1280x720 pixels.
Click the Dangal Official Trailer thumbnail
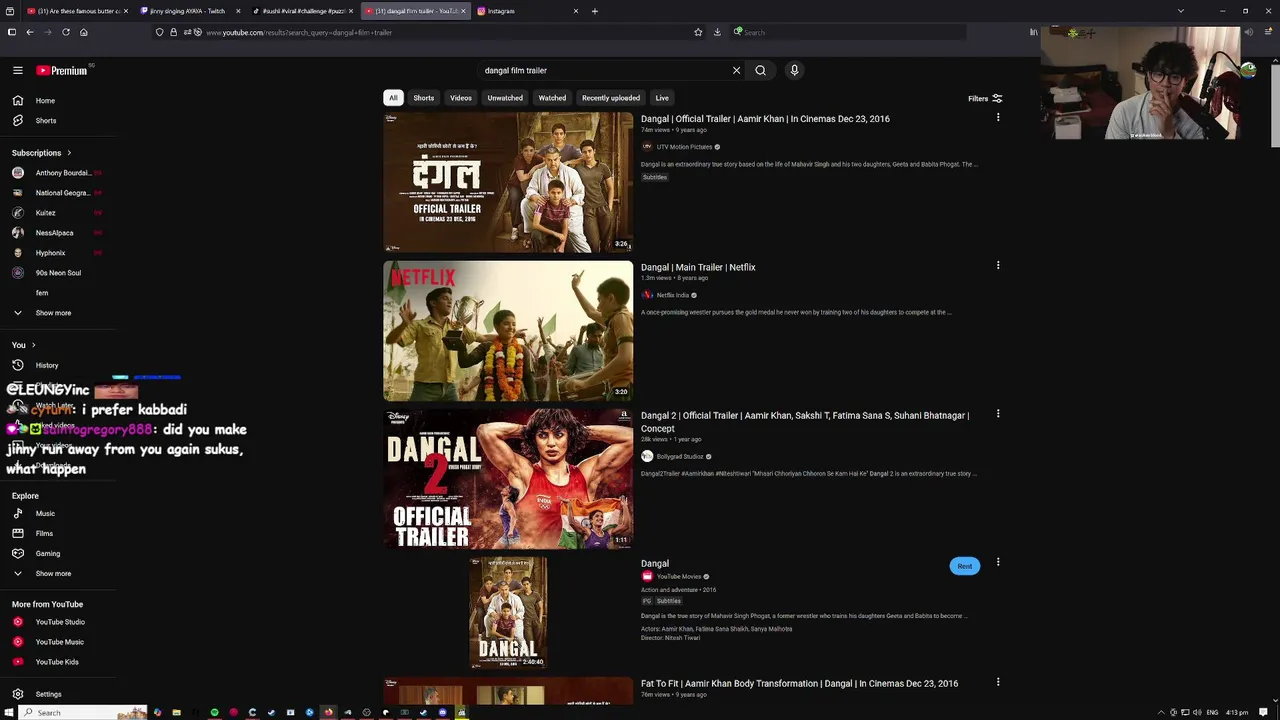[x=508, y=182]
